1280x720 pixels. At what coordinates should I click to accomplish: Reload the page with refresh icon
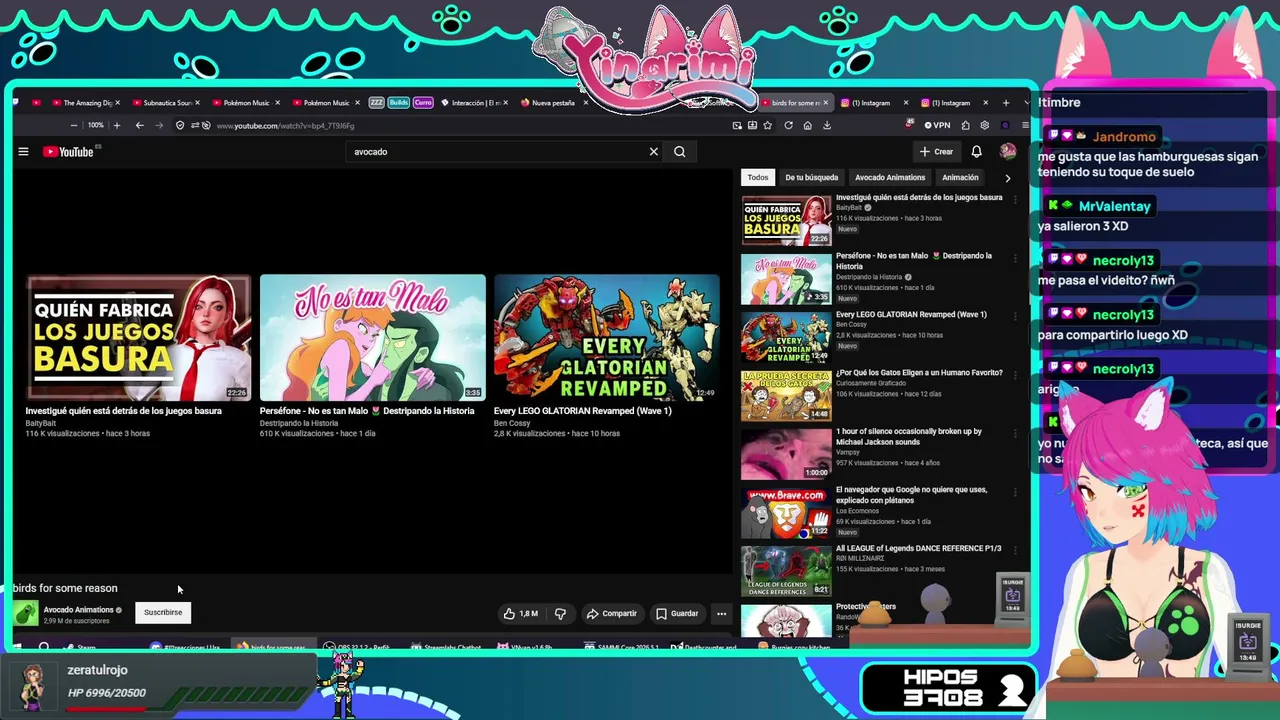point(788,126)
